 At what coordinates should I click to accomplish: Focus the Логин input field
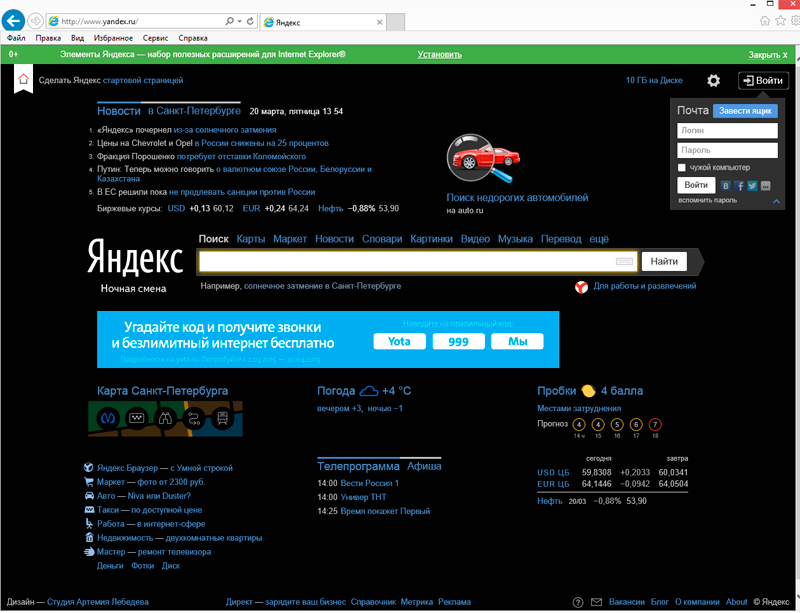(727, 131)
